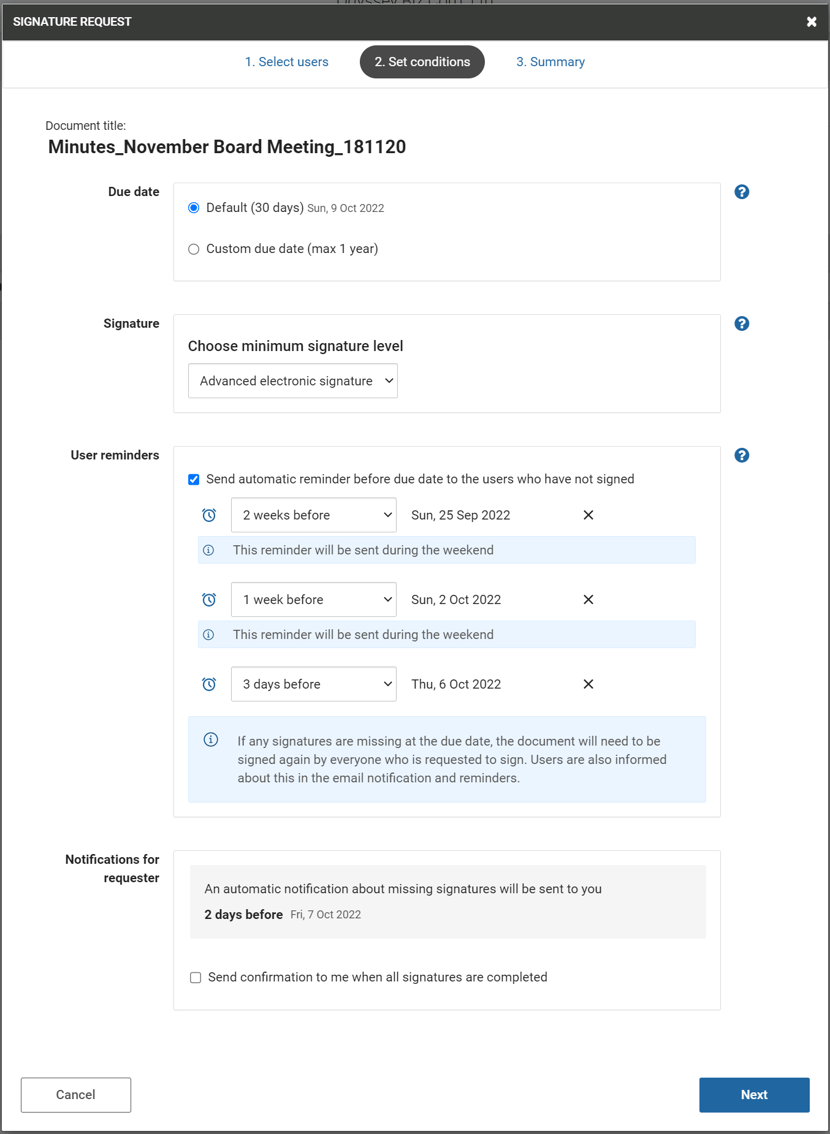Screen dimensions: 830x1134
Task: Click the Next button
Action: (754, 1095)
